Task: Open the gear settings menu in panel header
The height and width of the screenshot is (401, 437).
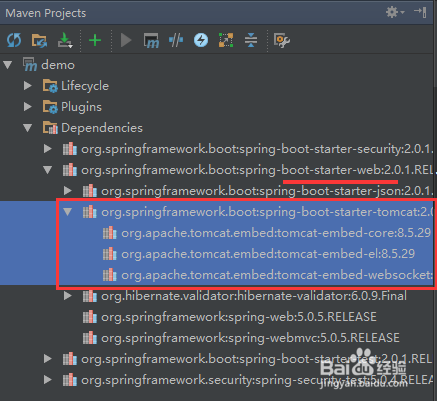Action: (x=395, y=12)
